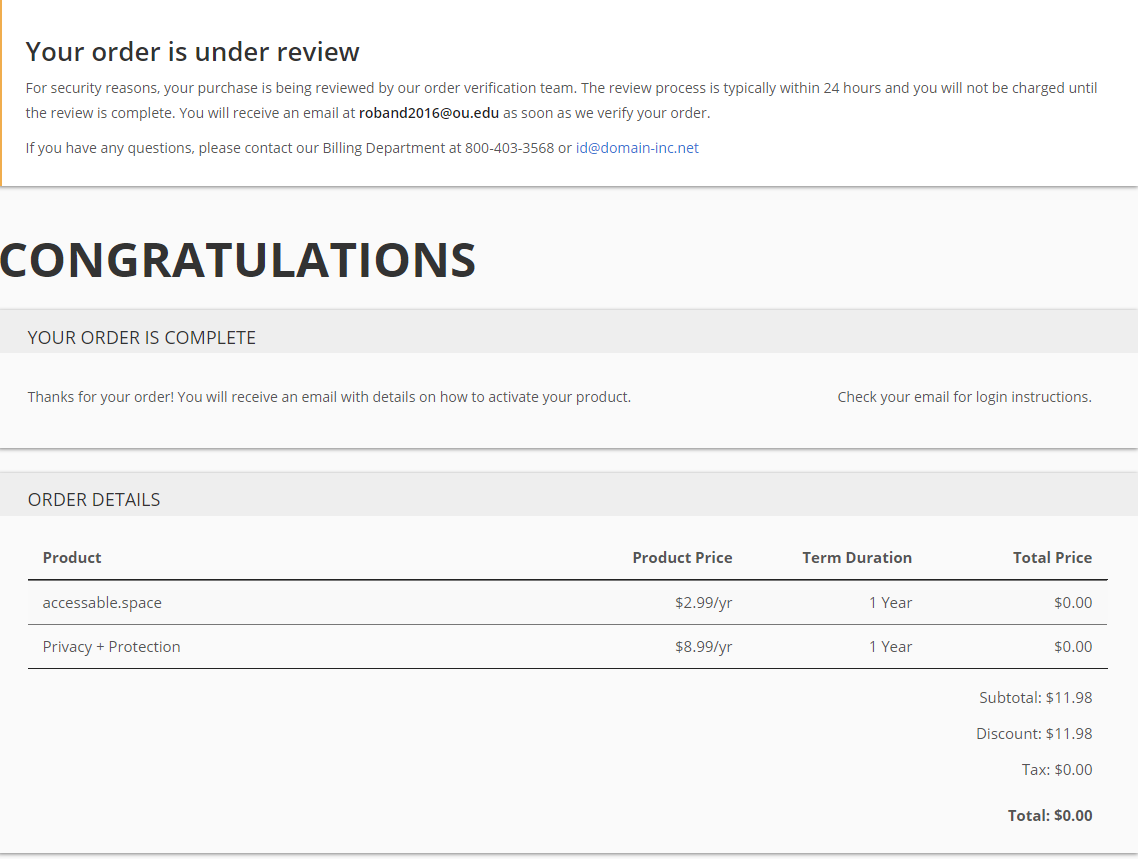Click the Product column header
The width and height of the screenshot is (1138, 859).
click(72, 557)
